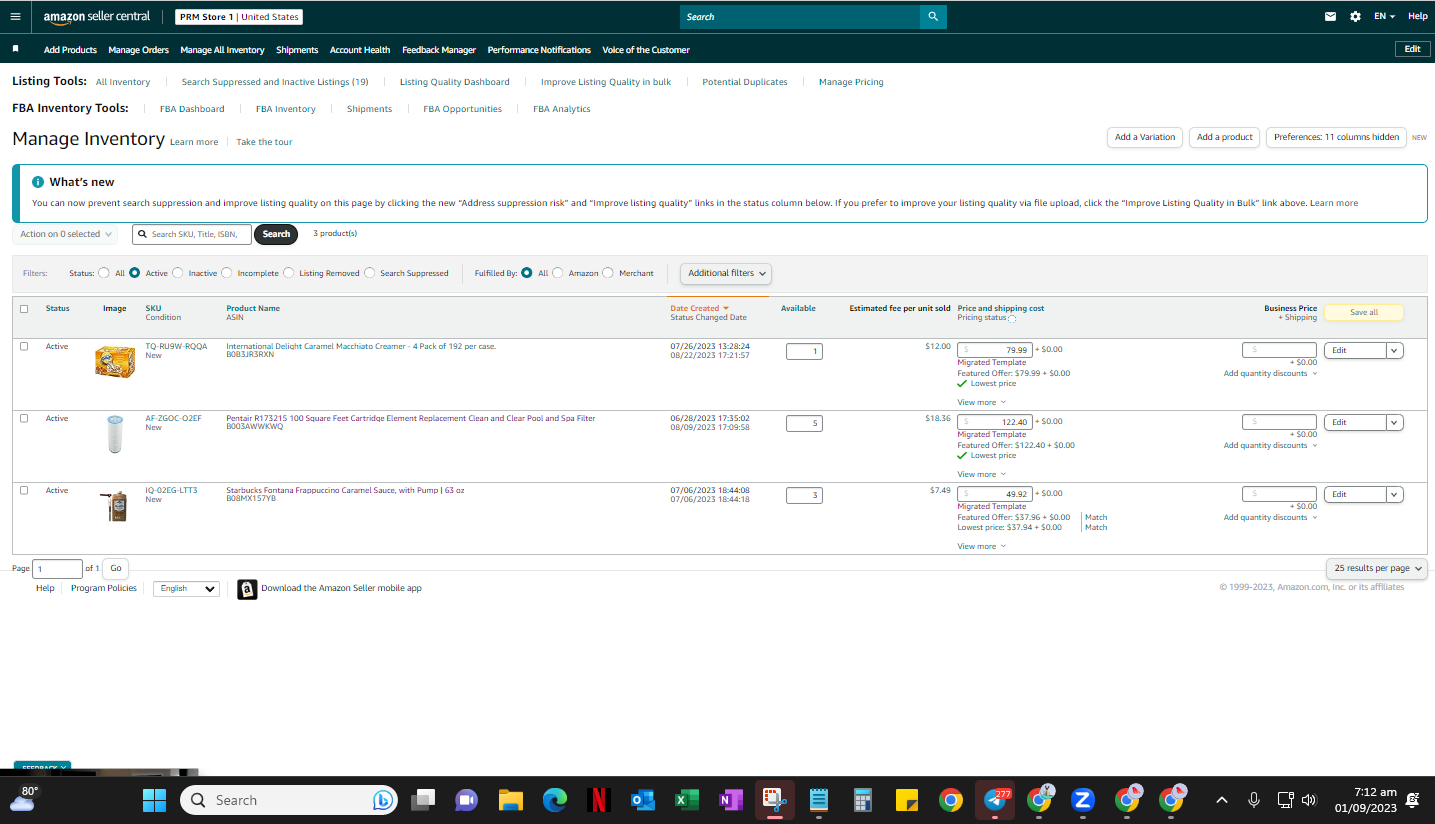Open the settings gear icon

1355,17
